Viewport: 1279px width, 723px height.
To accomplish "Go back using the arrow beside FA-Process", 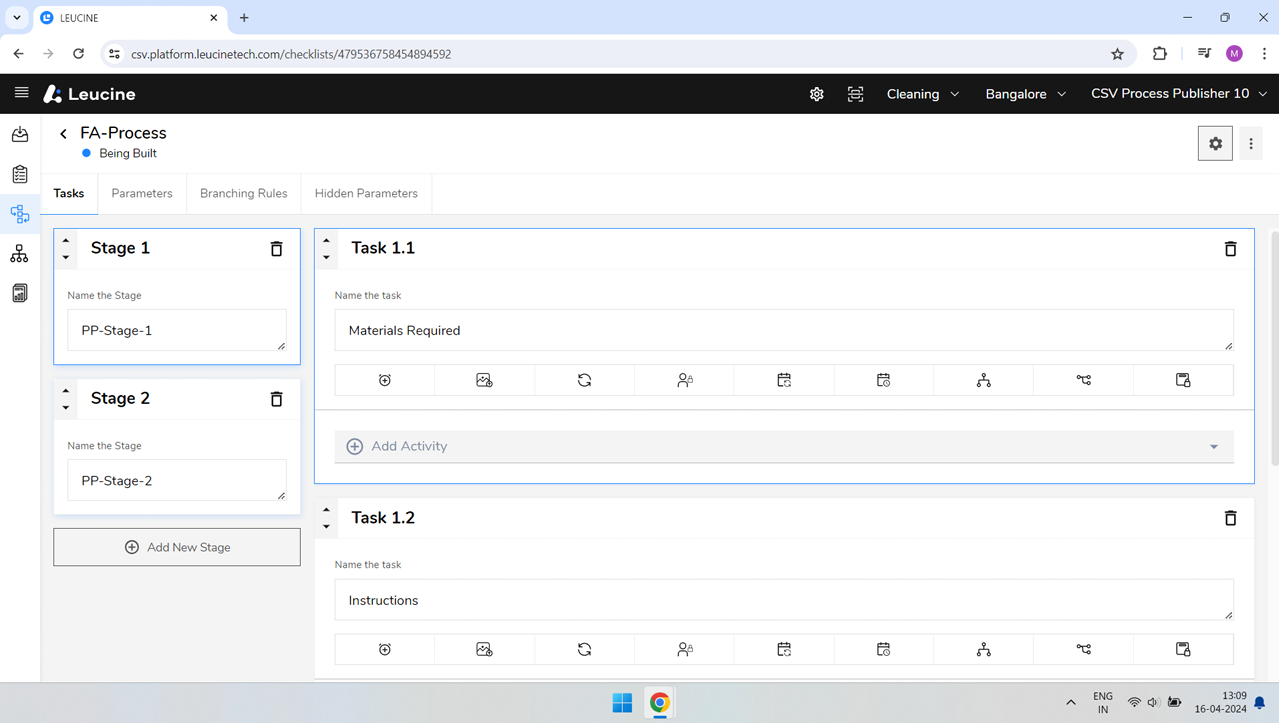I will [x=63, y=134].
